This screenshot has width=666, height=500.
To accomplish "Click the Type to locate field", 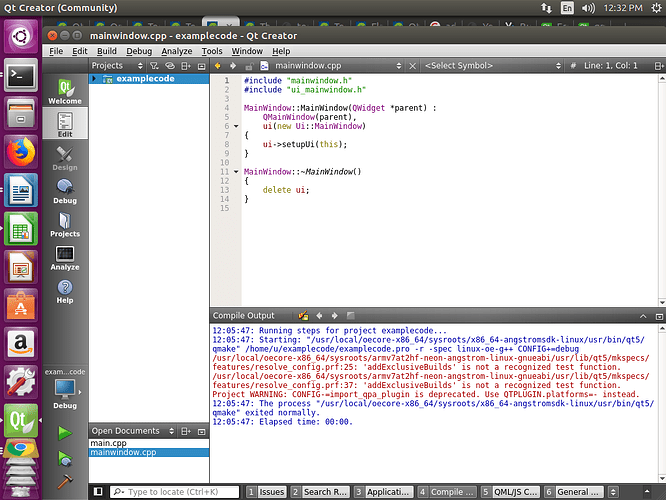I will 175,492.
